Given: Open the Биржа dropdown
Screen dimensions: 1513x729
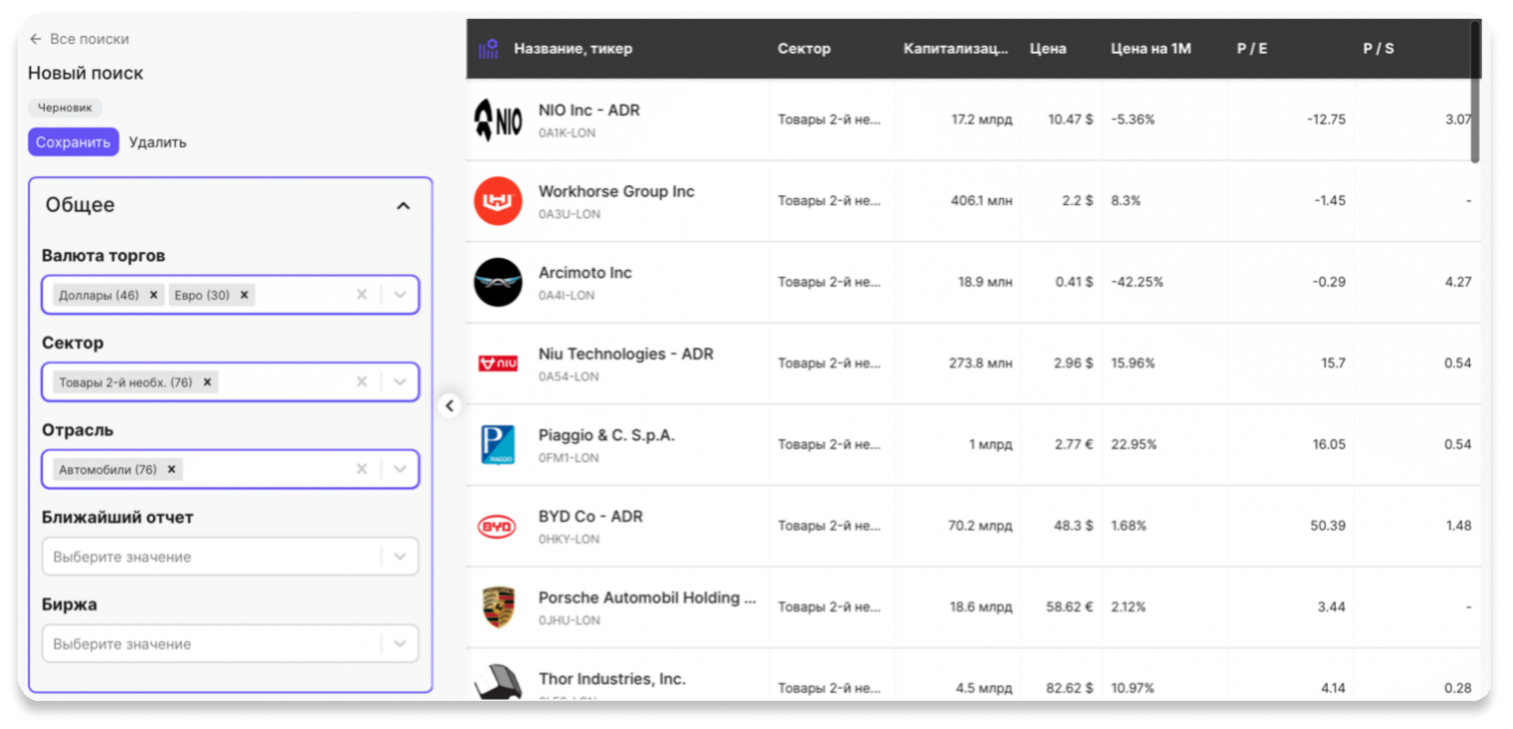Looking at the screenshot, I should [x=230, y=644].
